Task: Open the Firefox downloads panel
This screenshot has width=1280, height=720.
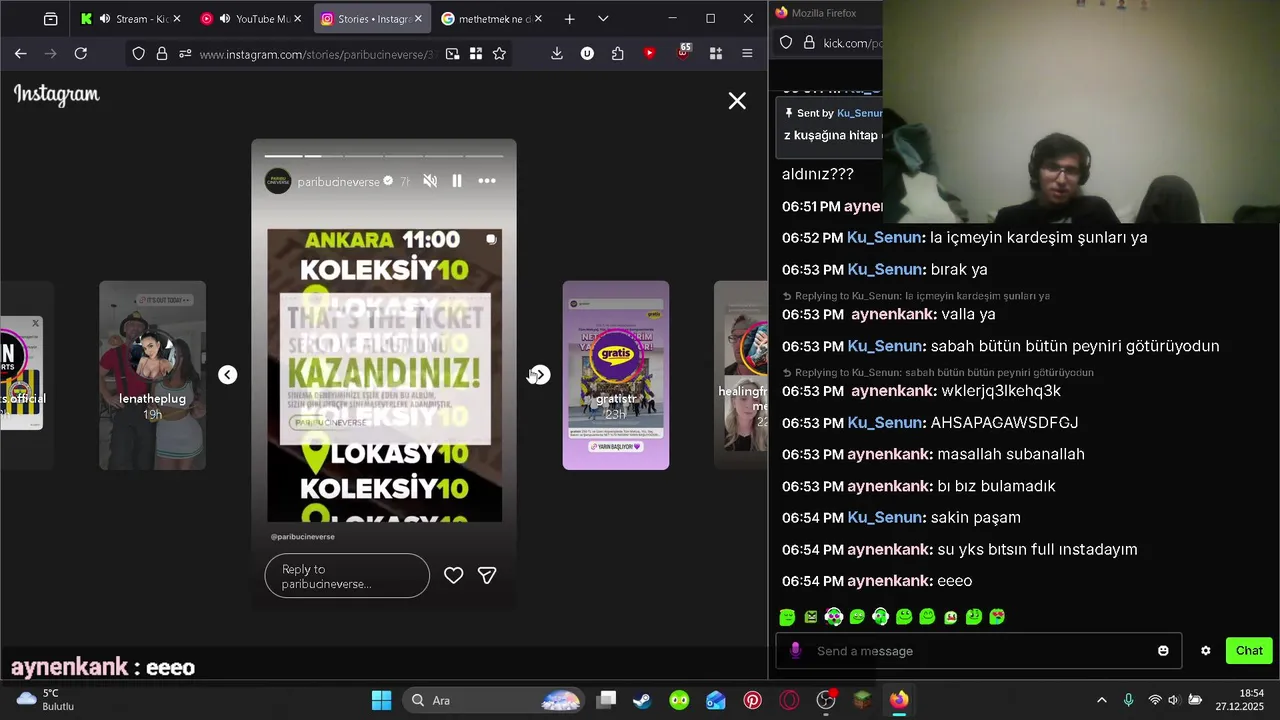Action: [x=557, y=54]
